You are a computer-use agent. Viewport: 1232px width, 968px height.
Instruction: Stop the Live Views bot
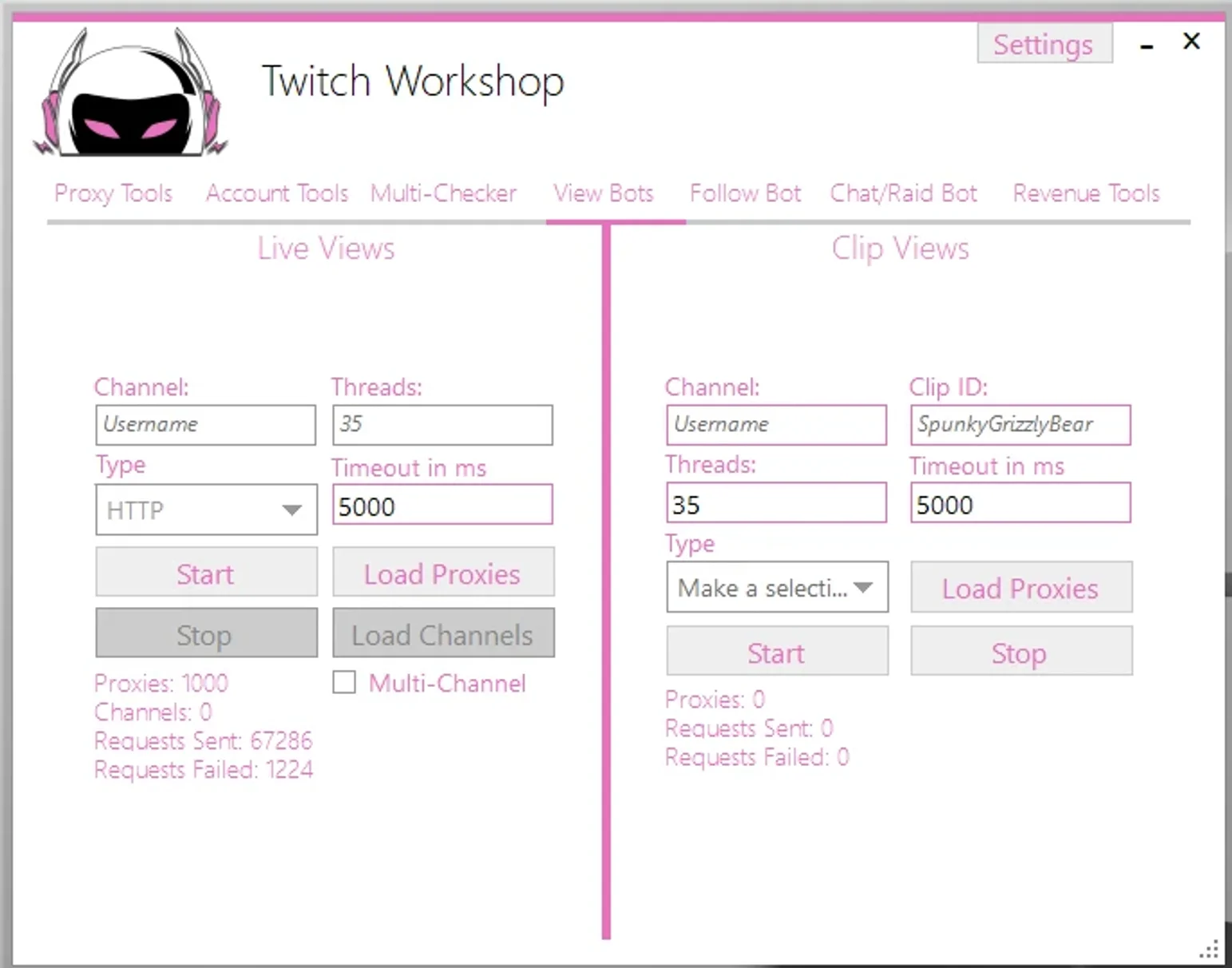click(x=206, y=633)
